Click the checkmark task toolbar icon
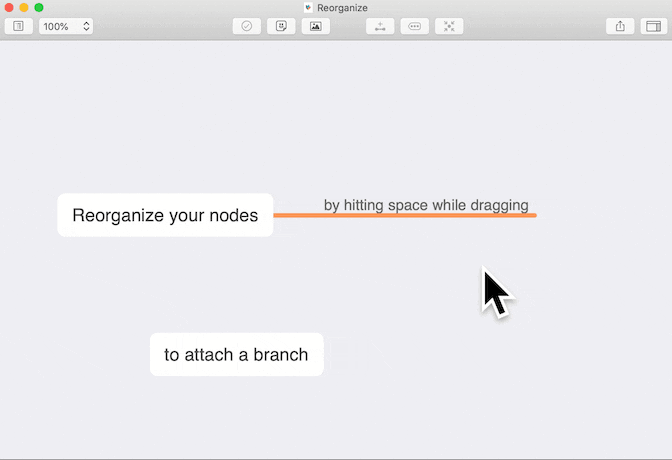The height and width of the screenshot is (460, 672). pos(246,26)
